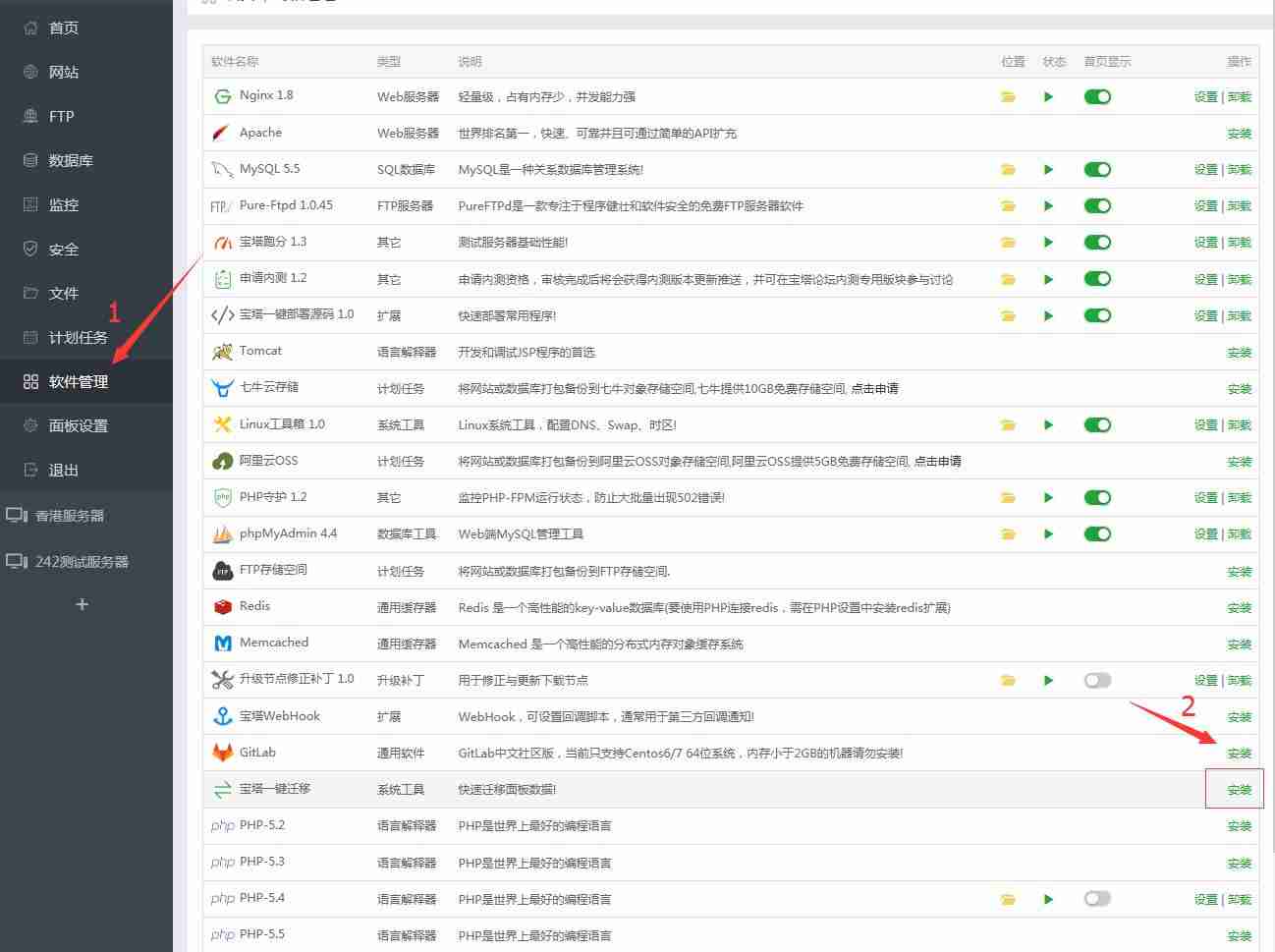Click + to add a new server
Screen dimensions: 1275x952
point(83,604)
